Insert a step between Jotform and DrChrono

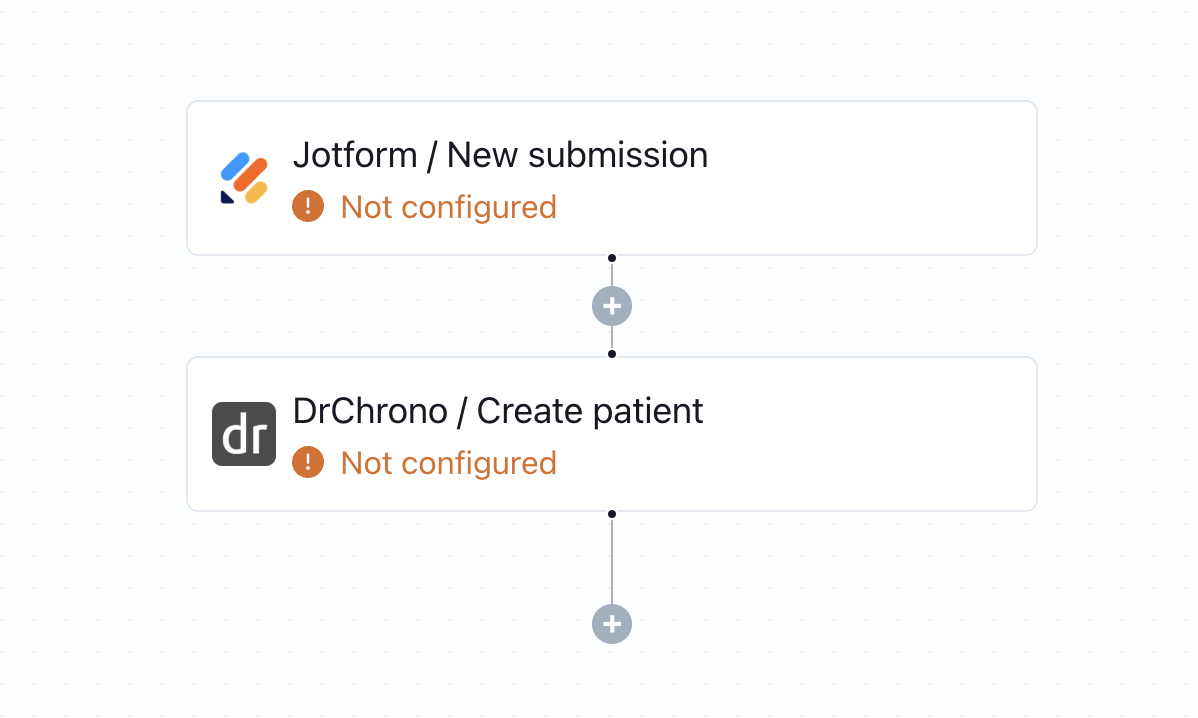point(611,305)
